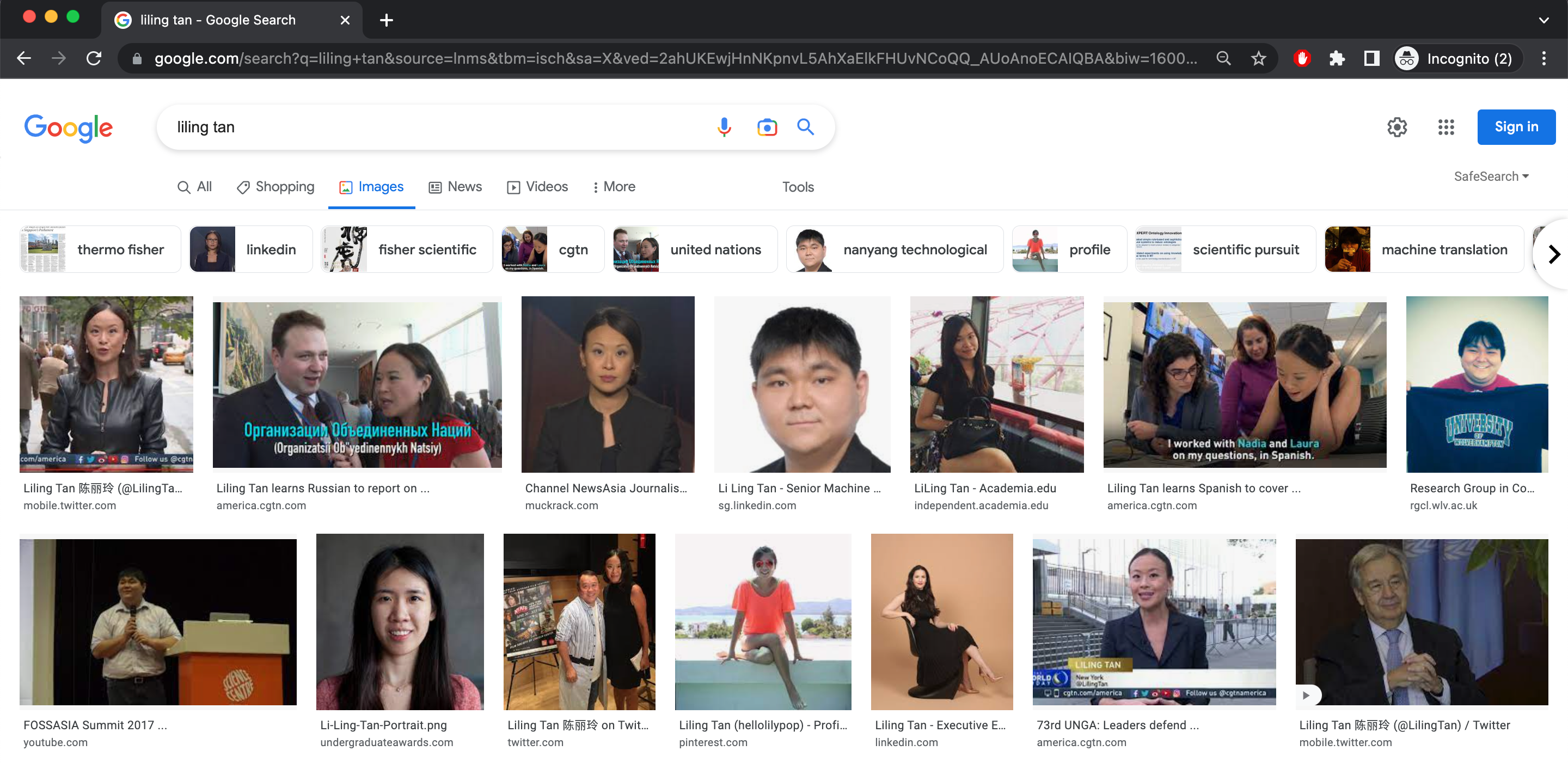Image resolution: width=1568 pixels, height=763 pixels.
Task: Open Chrome's three-dot menu
Action: pyautogui.click(x=1543, y=58)
